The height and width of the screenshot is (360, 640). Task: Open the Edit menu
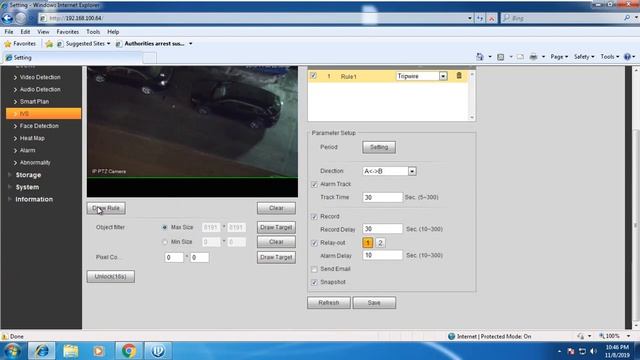25,31
